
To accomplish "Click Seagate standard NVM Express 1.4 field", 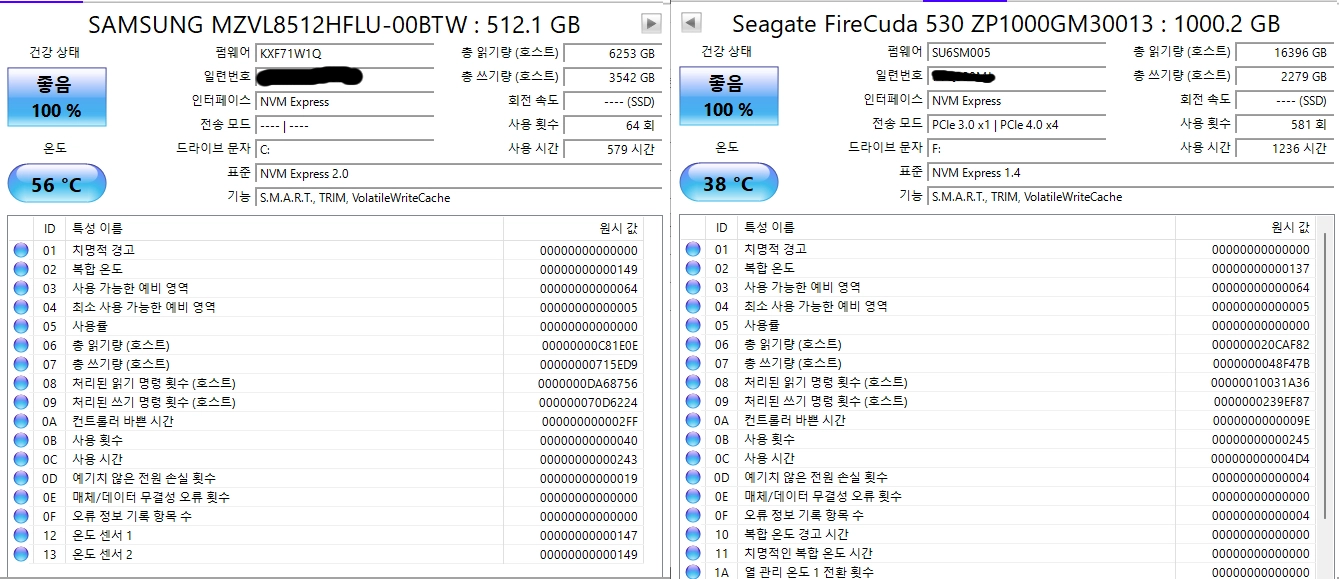I will pos(1131,173).
